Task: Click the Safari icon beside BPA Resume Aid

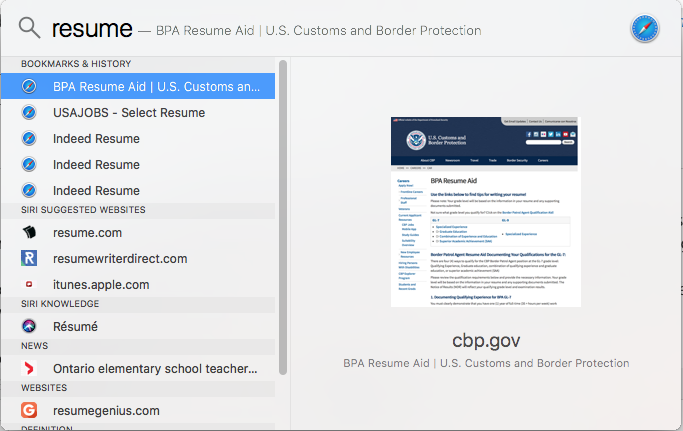Action: (x=29, y=86)
